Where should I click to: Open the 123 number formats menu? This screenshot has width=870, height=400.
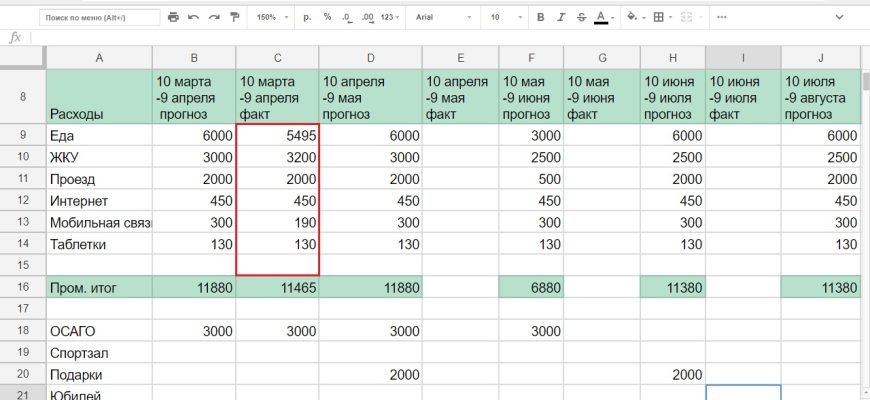pyautogui.click(x=391, y=18)
